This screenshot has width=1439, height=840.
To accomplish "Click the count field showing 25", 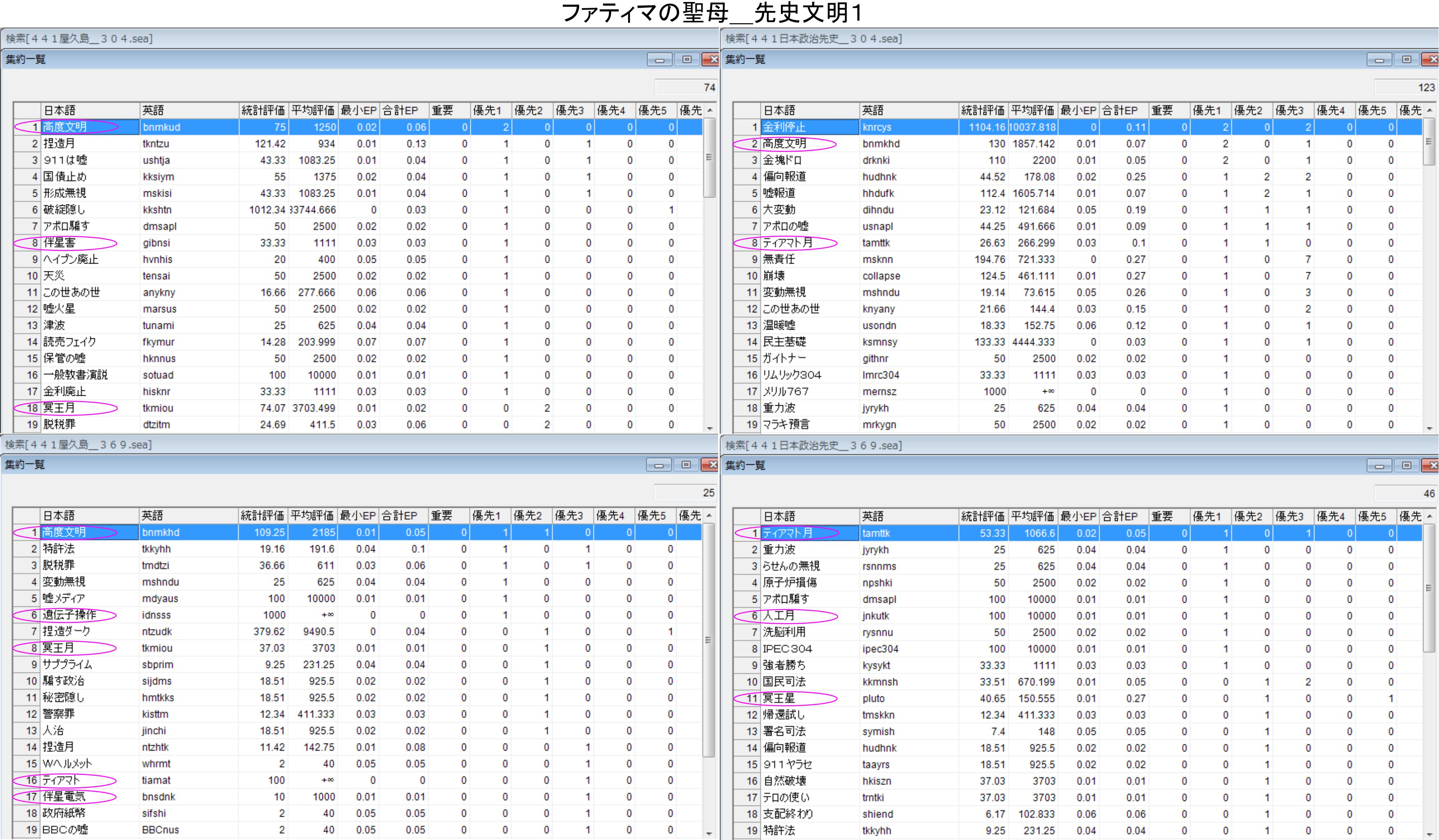I will (x=685, y=493).
